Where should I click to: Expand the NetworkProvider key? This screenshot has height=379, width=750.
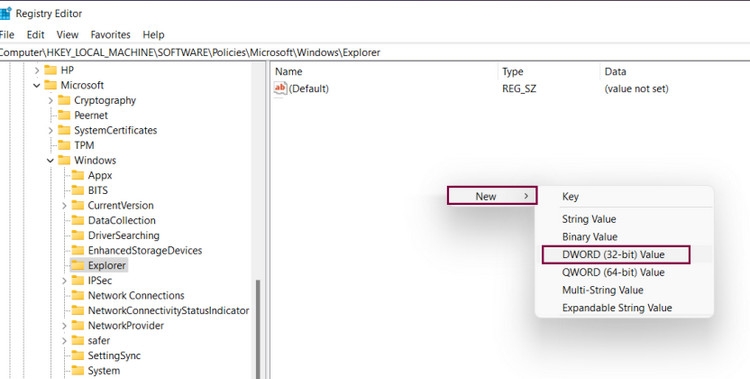click(x=64, y=325)
